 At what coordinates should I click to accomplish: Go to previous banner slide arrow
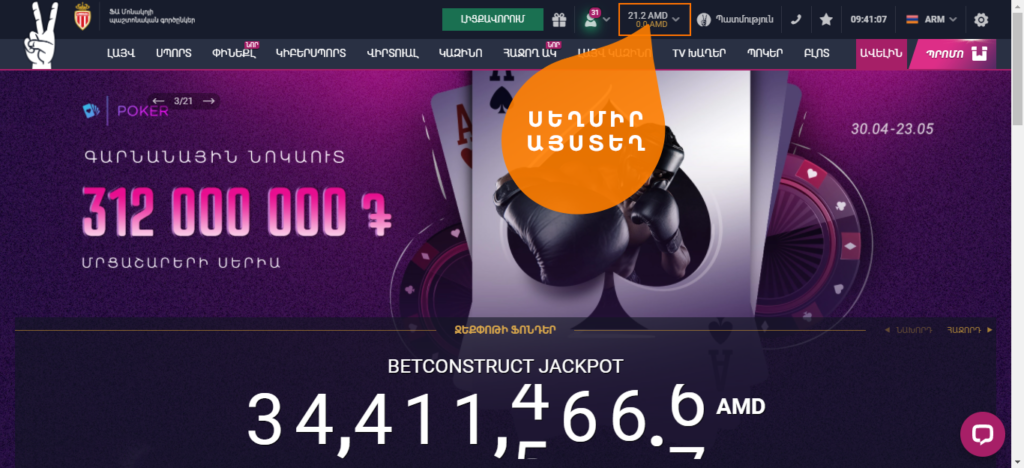(158, 101)
